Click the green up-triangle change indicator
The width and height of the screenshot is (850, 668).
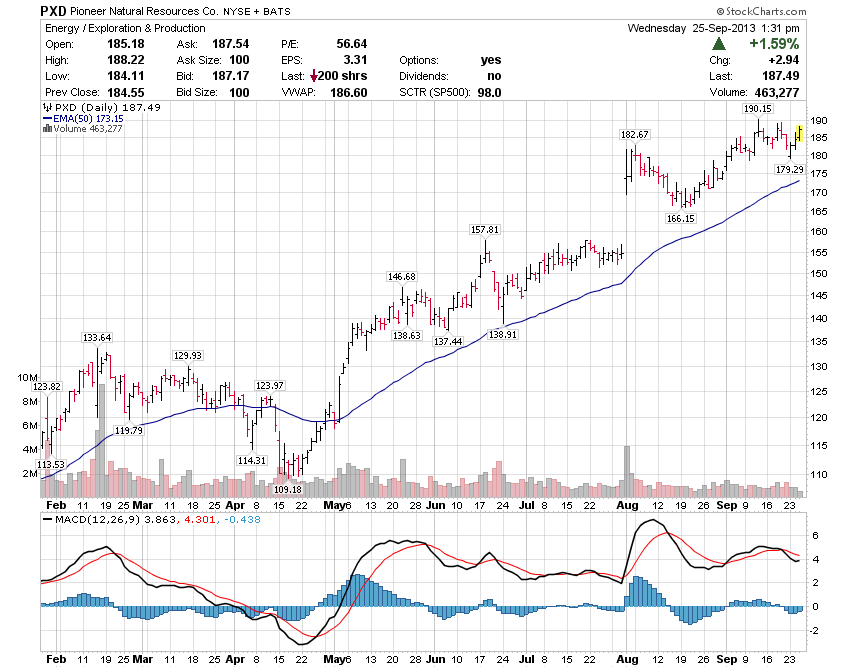coord(719,44)
